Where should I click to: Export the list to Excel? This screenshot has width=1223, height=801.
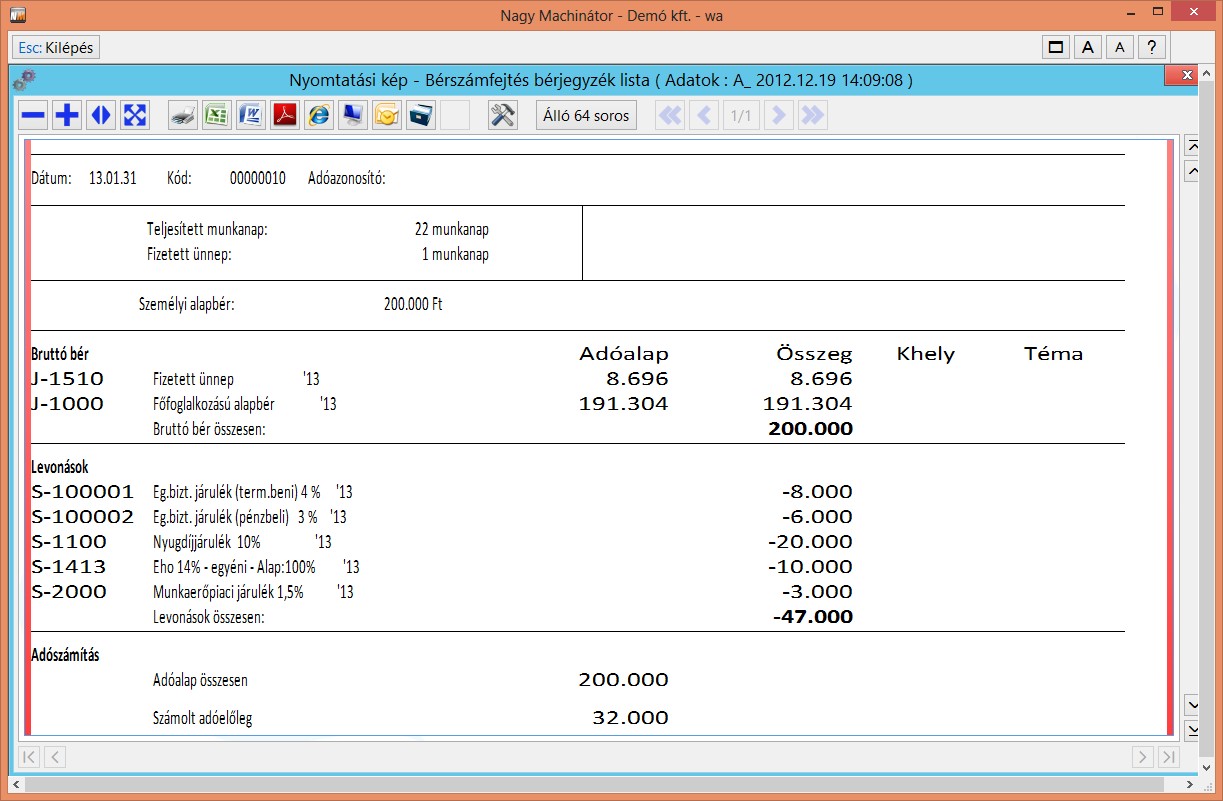tap(216, 116)
